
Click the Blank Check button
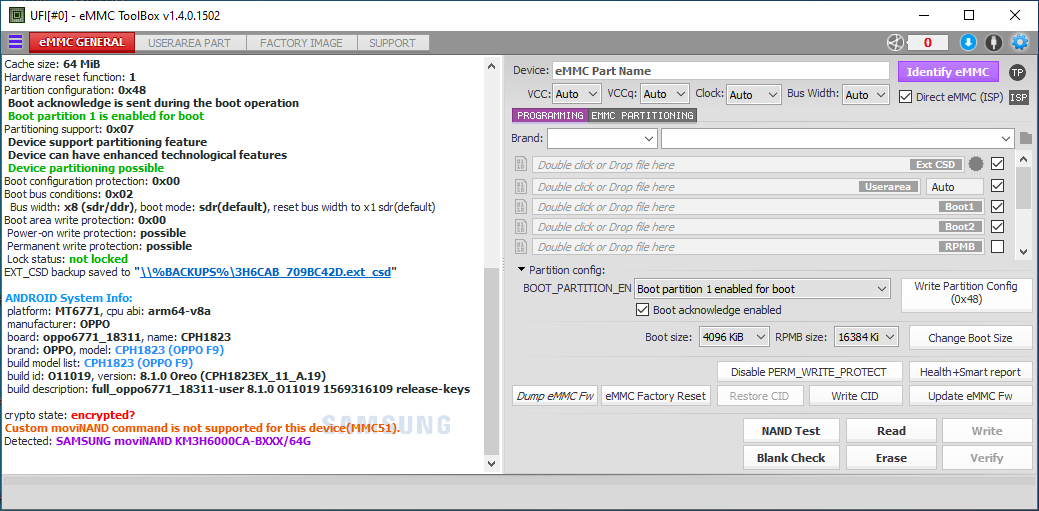point(791,458)
